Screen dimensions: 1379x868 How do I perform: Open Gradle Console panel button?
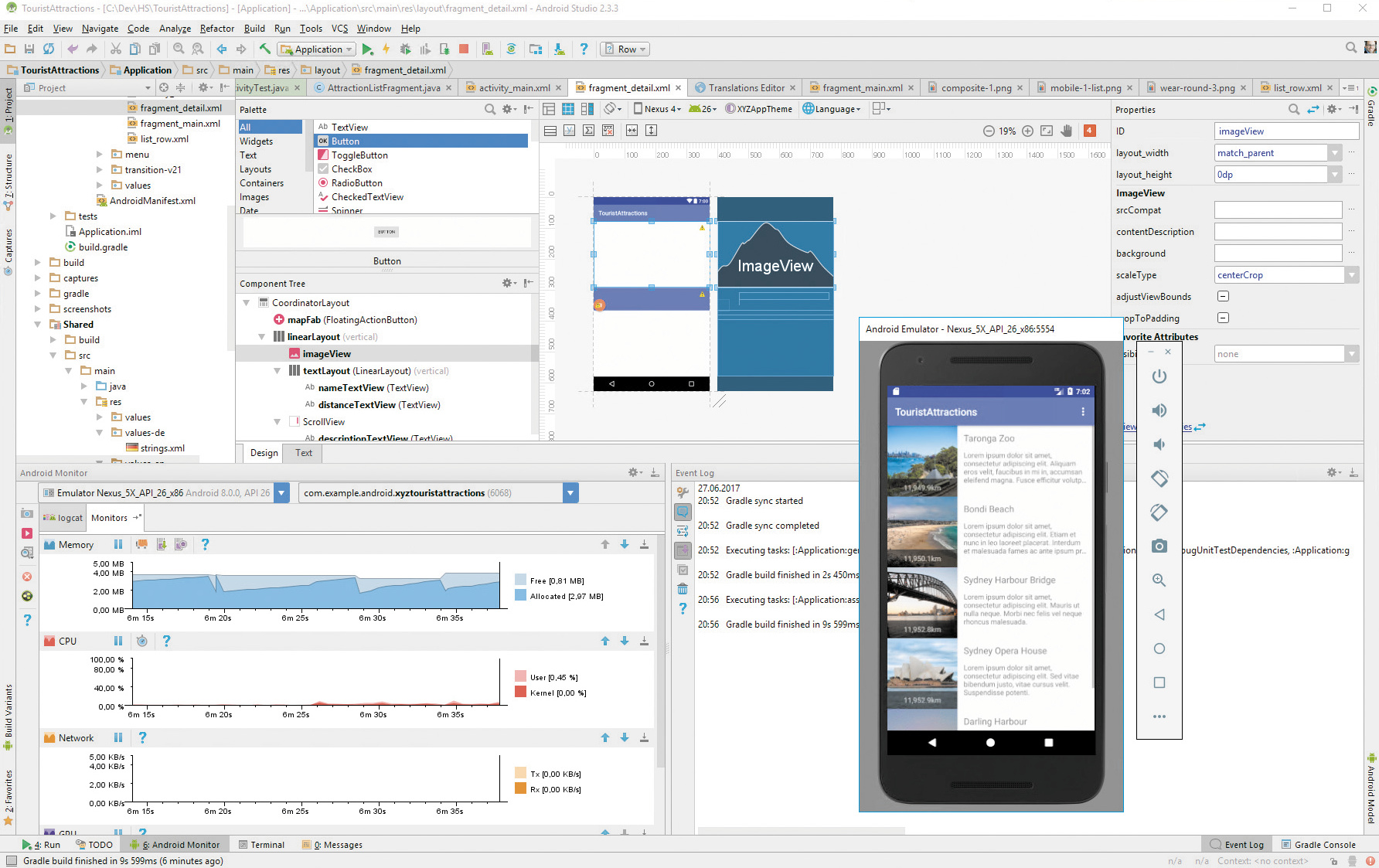coord(1319,845)
